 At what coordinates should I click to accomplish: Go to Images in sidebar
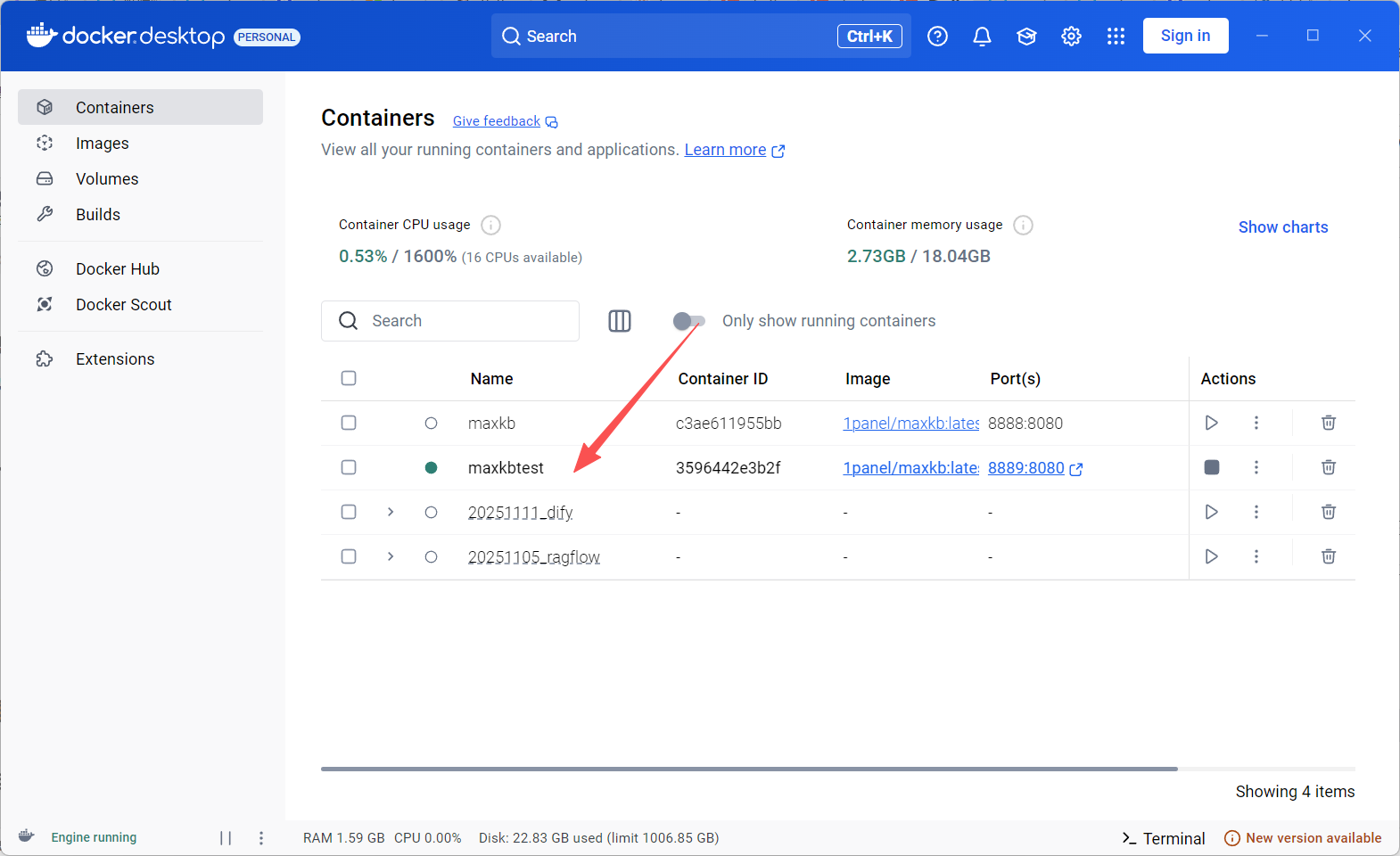point(140,143)
